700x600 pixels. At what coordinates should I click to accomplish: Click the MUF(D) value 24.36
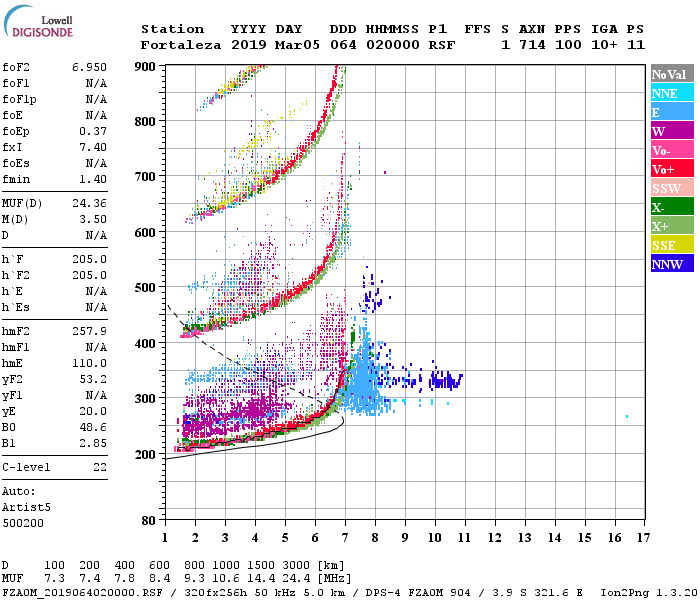tap(89, 204)
